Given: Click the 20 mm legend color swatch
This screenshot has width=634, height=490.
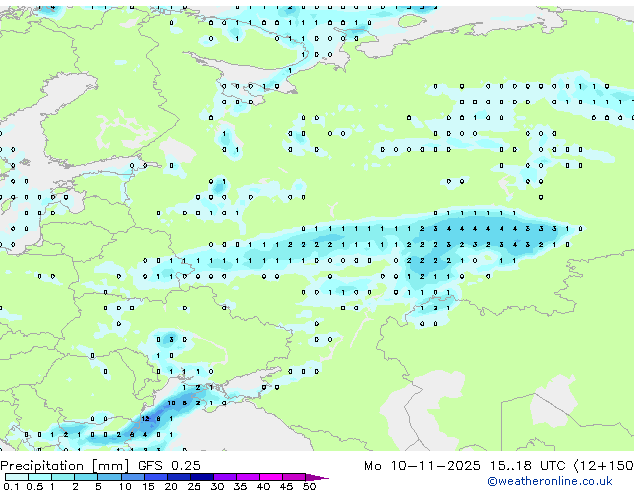Looking at the screenshot, I should (179, 477).
